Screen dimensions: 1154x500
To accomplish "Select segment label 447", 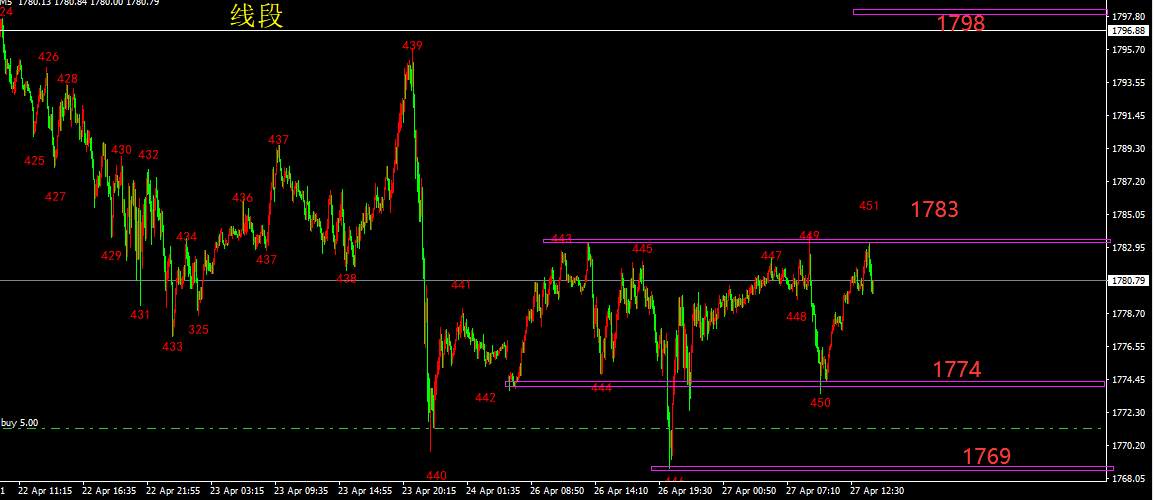I will click(771, 256).
